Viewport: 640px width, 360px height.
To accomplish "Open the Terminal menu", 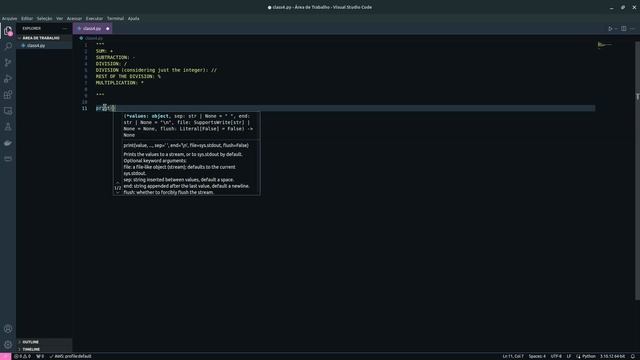I will pyautogui.click(x=115, y=18).
